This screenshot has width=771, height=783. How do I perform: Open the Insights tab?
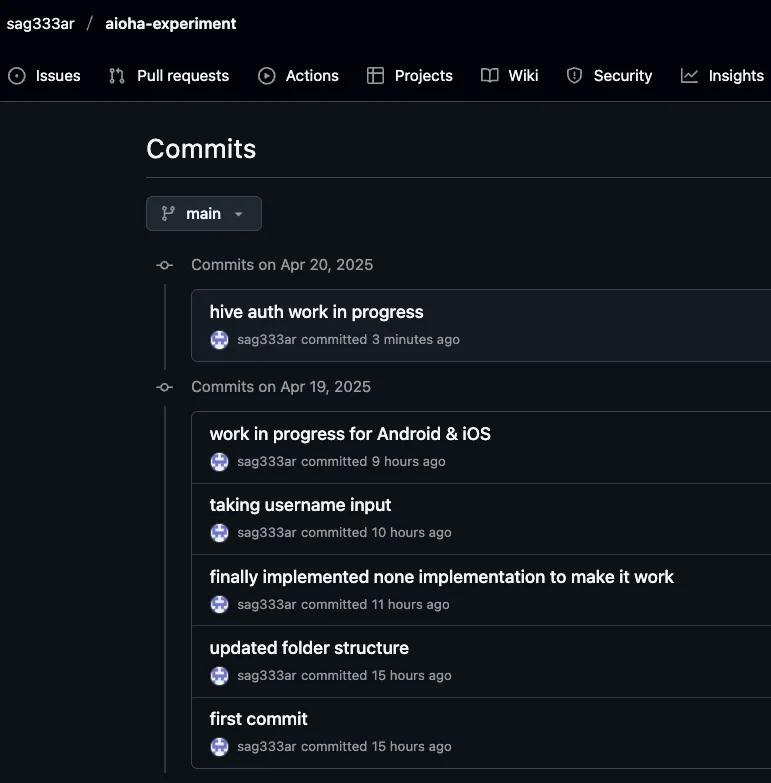[722, 76]
